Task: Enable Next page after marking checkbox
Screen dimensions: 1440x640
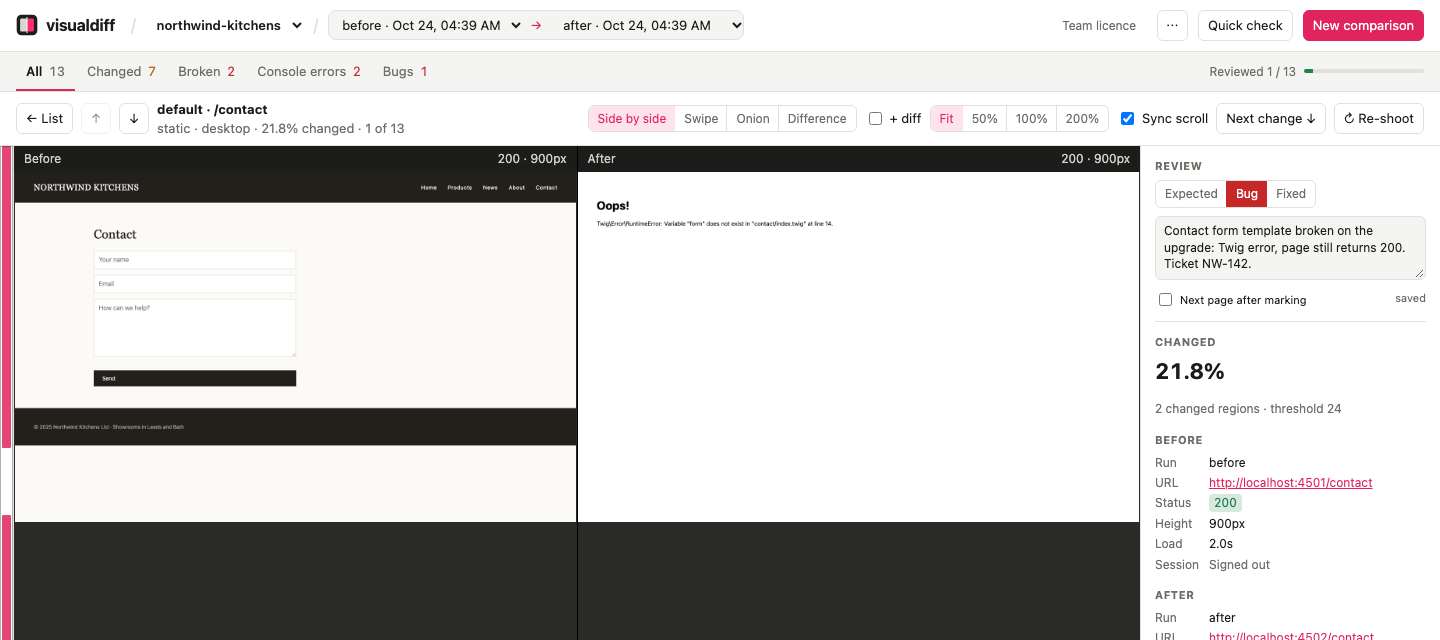Action: (x=1165, y=300)
